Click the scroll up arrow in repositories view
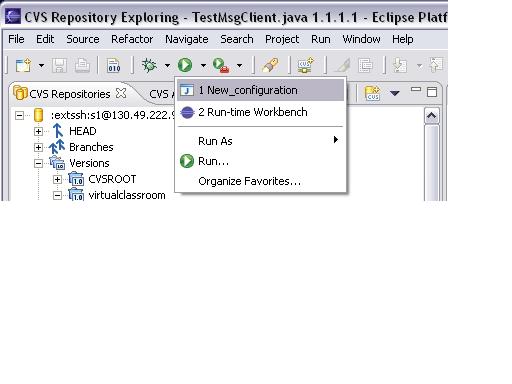The width and height of the screenshot is (512, 384). click(432, 116)
